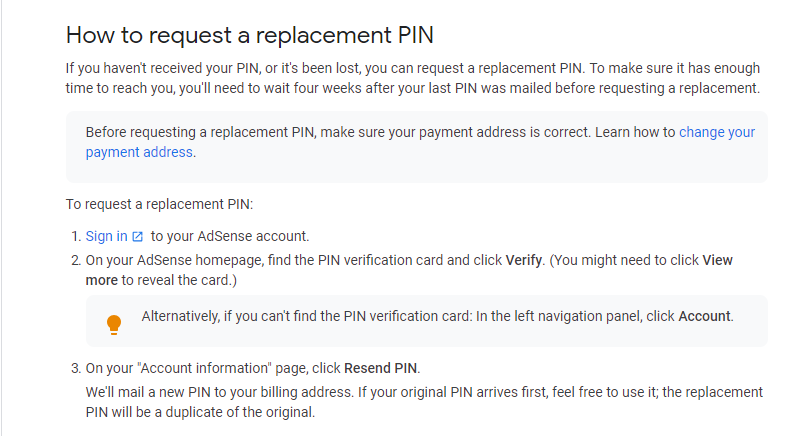Click the Sign in link
Image resolution: width=800 pixels, height=436 pixels.
pos(106,236)
